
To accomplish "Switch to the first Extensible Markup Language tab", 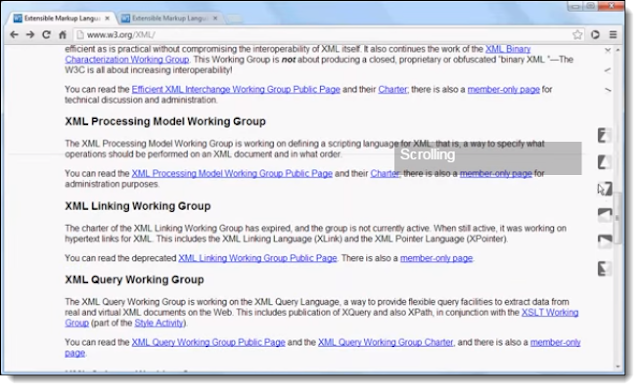I will 61,18.
